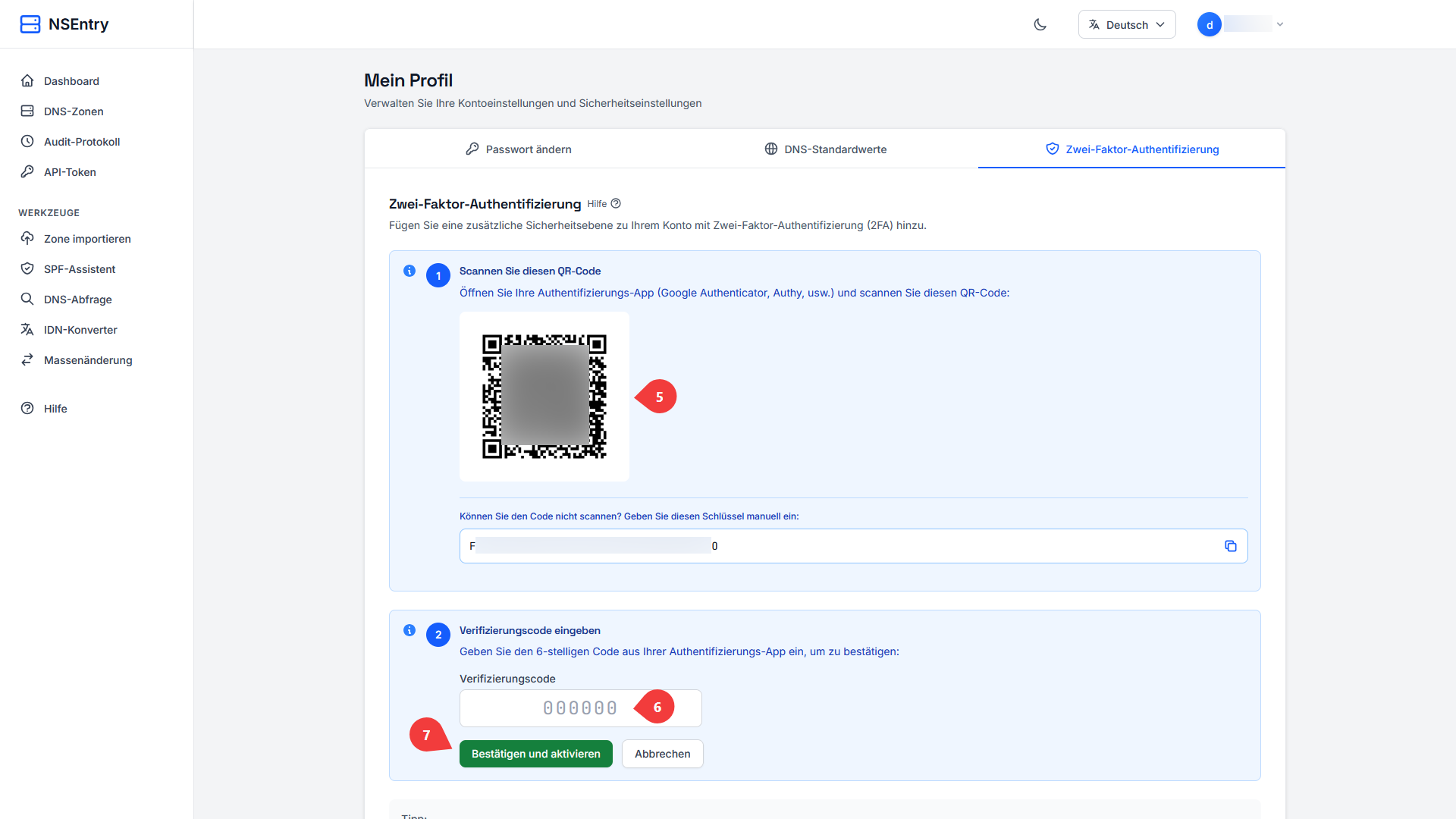Switch to Passwort ändern tab
This screenshot has width=1456, height=819.
click(518, 149)
